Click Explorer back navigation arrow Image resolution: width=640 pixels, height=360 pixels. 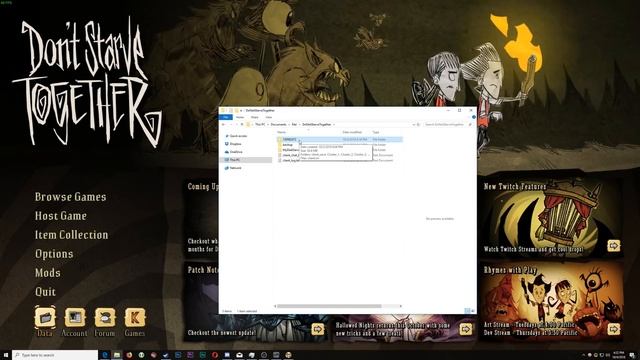[x=224, y=124]
